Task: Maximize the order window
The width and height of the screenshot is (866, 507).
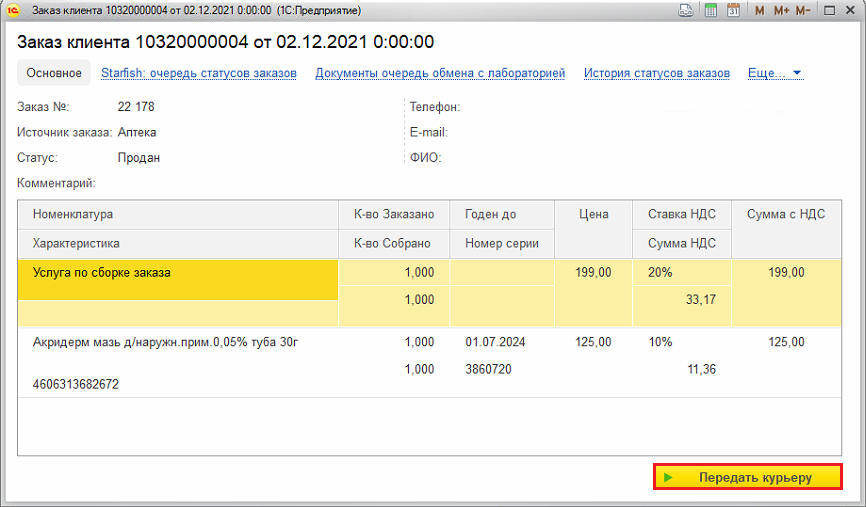Action: click(x=829, y=10)
